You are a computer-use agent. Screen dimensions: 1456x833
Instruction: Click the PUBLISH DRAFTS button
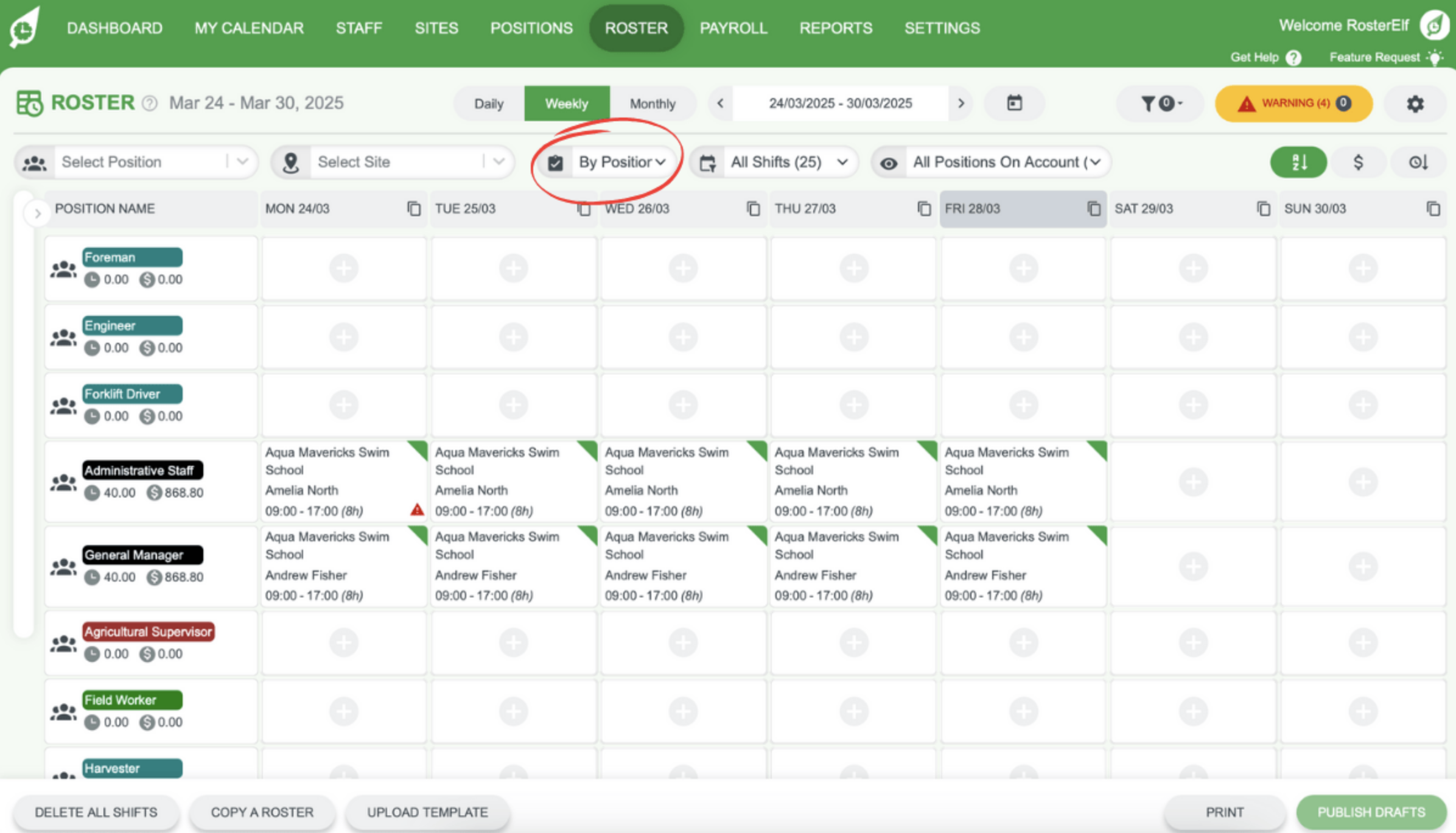click(1371, 812)
